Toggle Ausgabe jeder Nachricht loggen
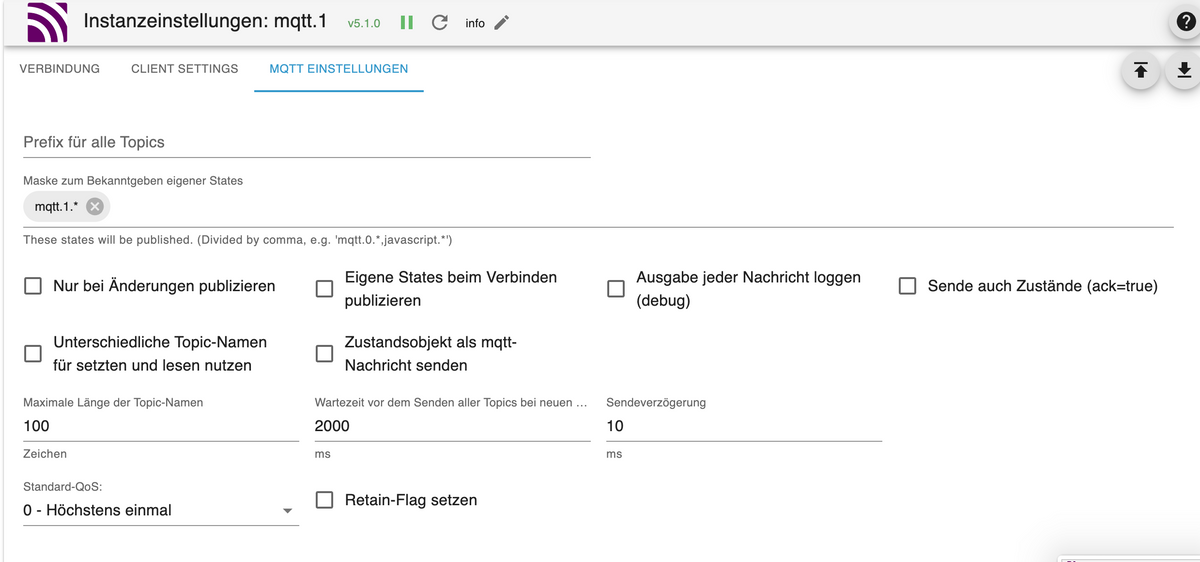1200x562 pixels. 616,288
